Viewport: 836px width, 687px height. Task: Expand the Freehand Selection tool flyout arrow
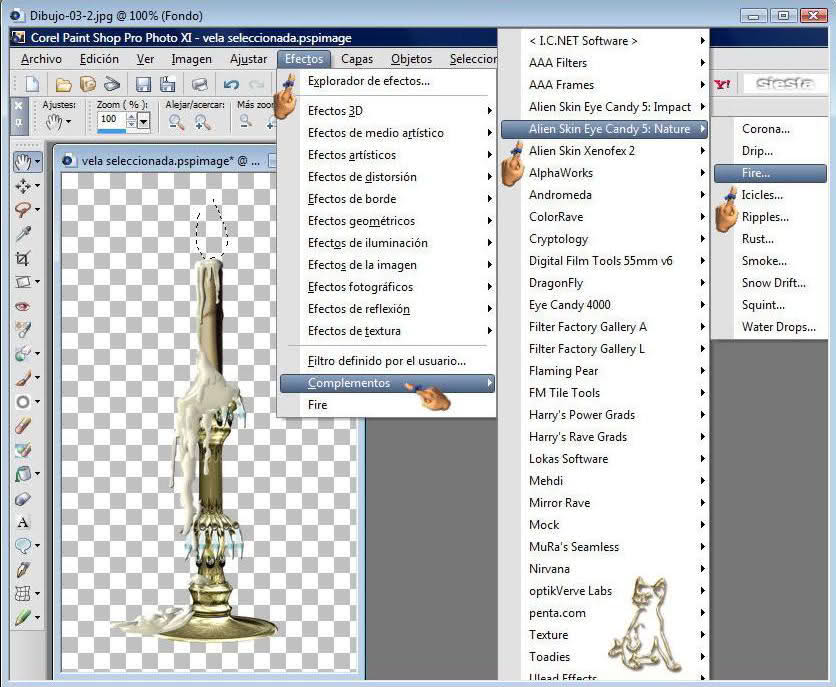point(37,209)
